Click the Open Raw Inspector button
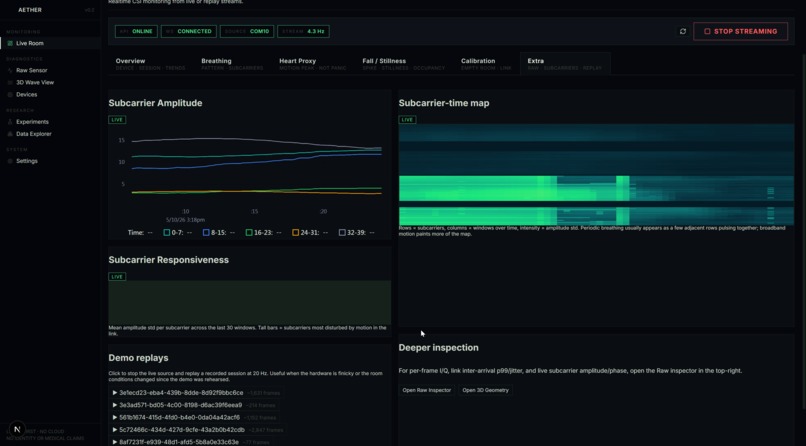806x446 pixels. coord(427,390)
